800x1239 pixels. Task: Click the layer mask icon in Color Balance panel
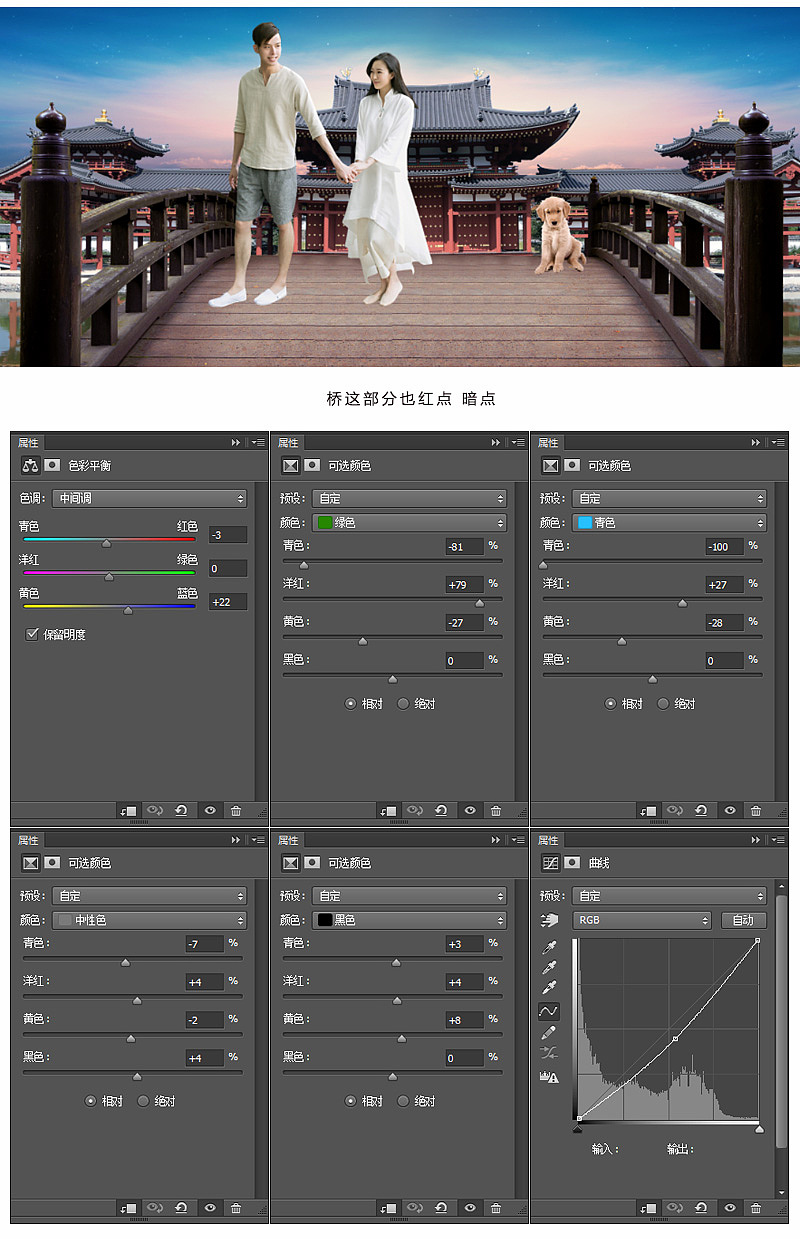click(x=52, y=465)
